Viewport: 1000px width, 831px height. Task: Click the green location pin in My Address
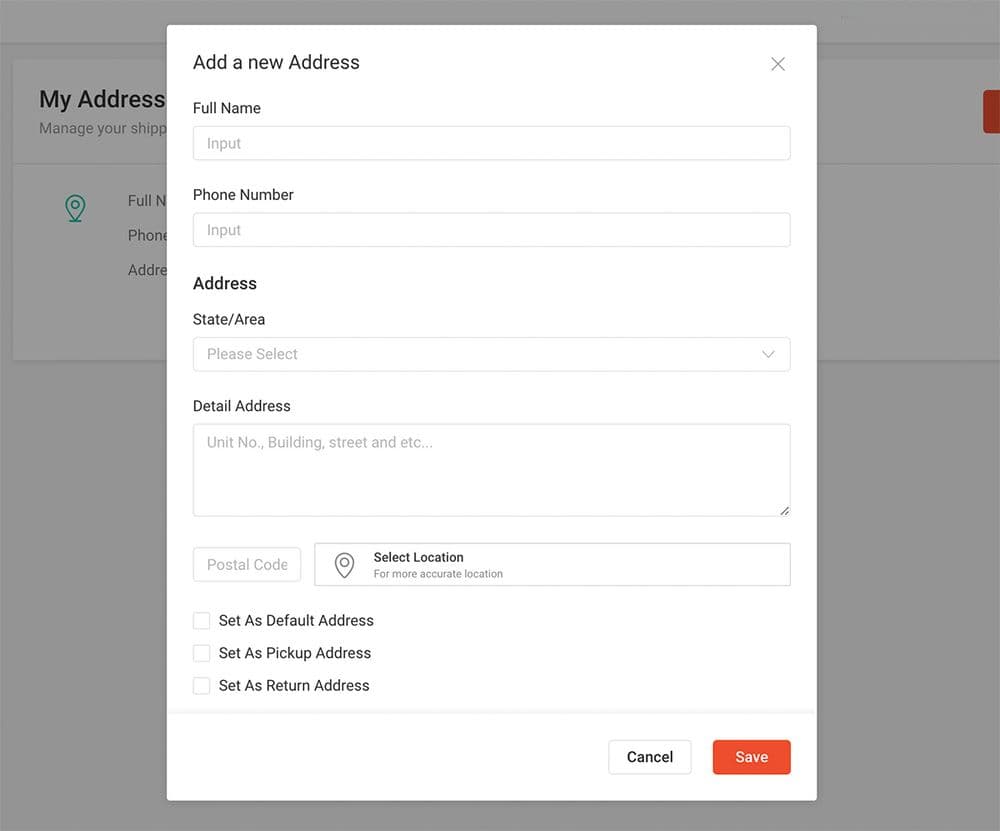tap(75, 208)
